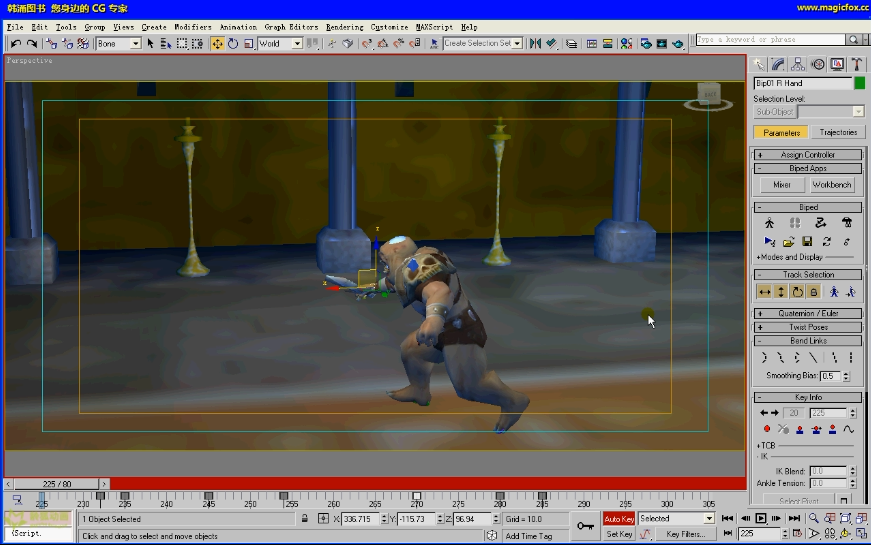Screen dimensions: 871x545
Task: Open the Modify command panel tab
Action: tap(778, 64)
